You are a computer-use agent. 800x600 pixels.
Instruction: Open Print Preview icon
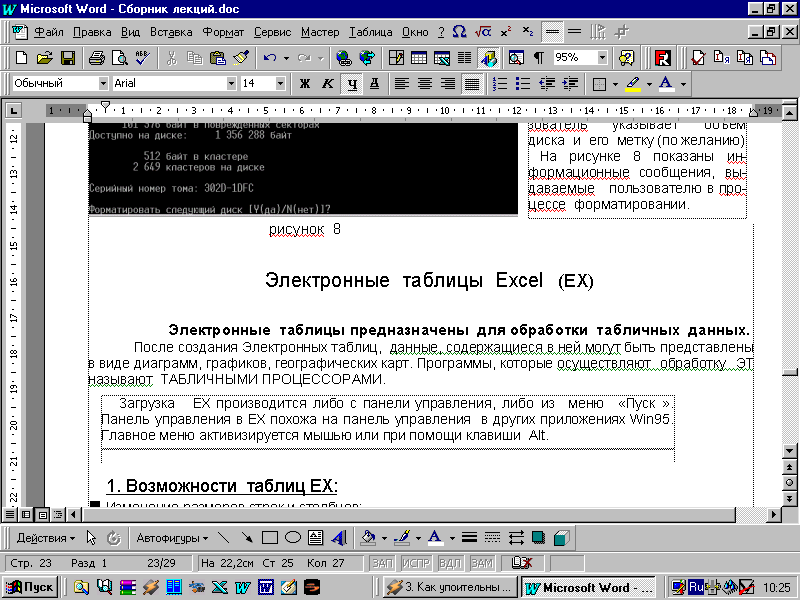coord(119,58)
